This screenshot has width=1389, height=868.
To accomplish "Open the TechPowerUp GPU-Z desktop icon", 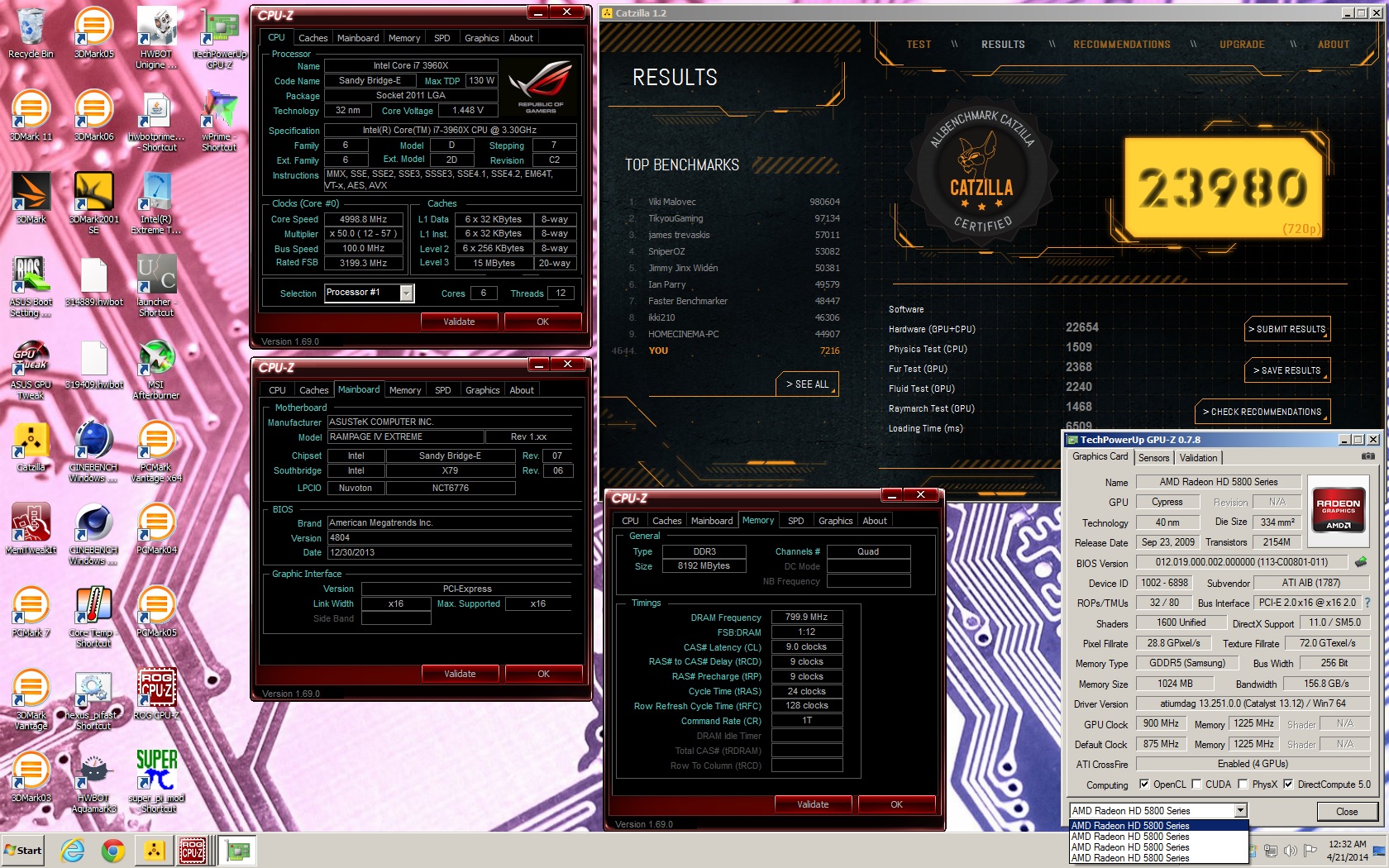I will click(219, 38).
